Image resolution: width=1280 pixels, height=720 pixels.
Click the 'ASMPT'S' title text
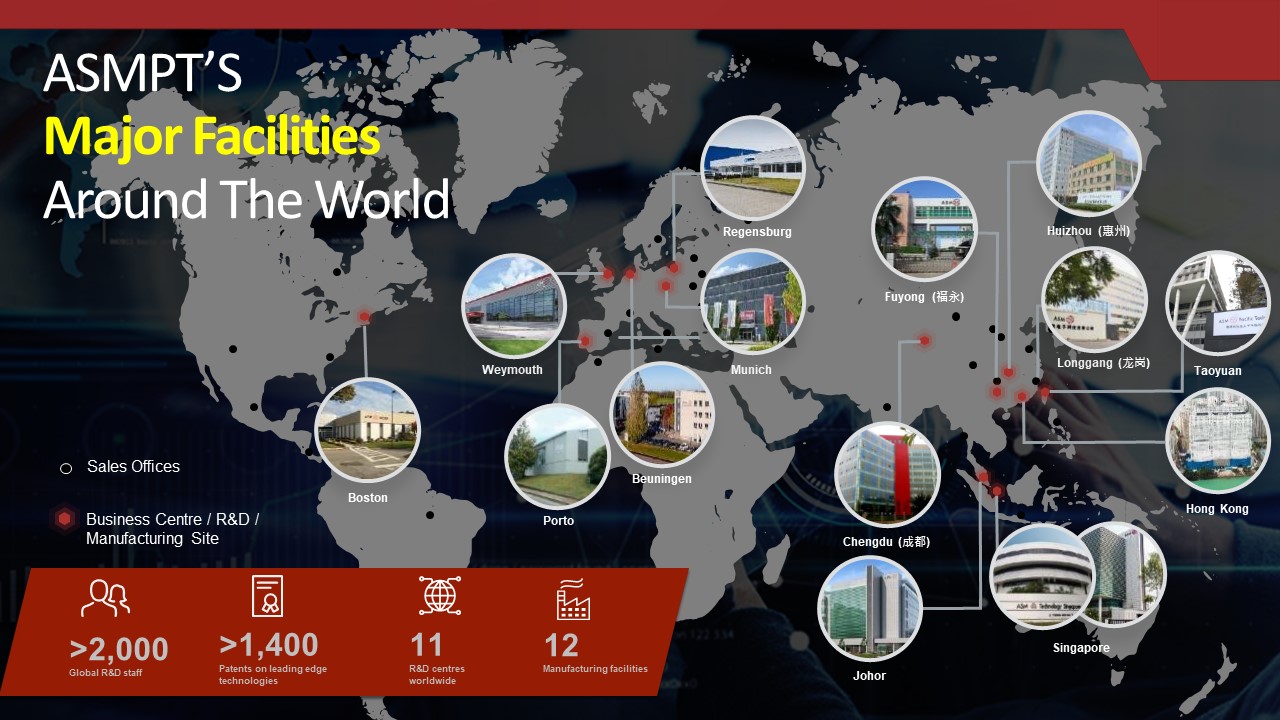coord(142,74)
